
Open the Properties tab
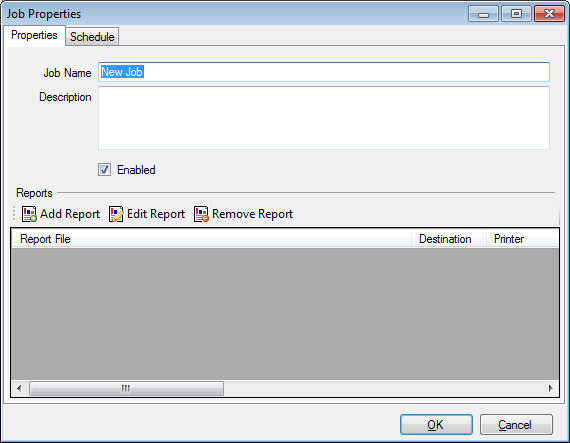pos(34,35)
